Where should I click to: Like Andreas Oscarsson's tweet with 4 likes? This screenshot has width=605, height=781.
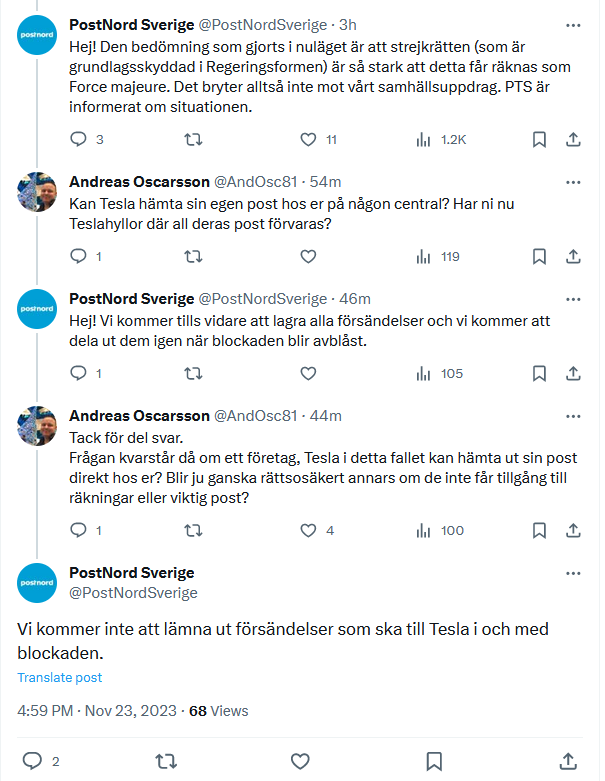[309, 530]
